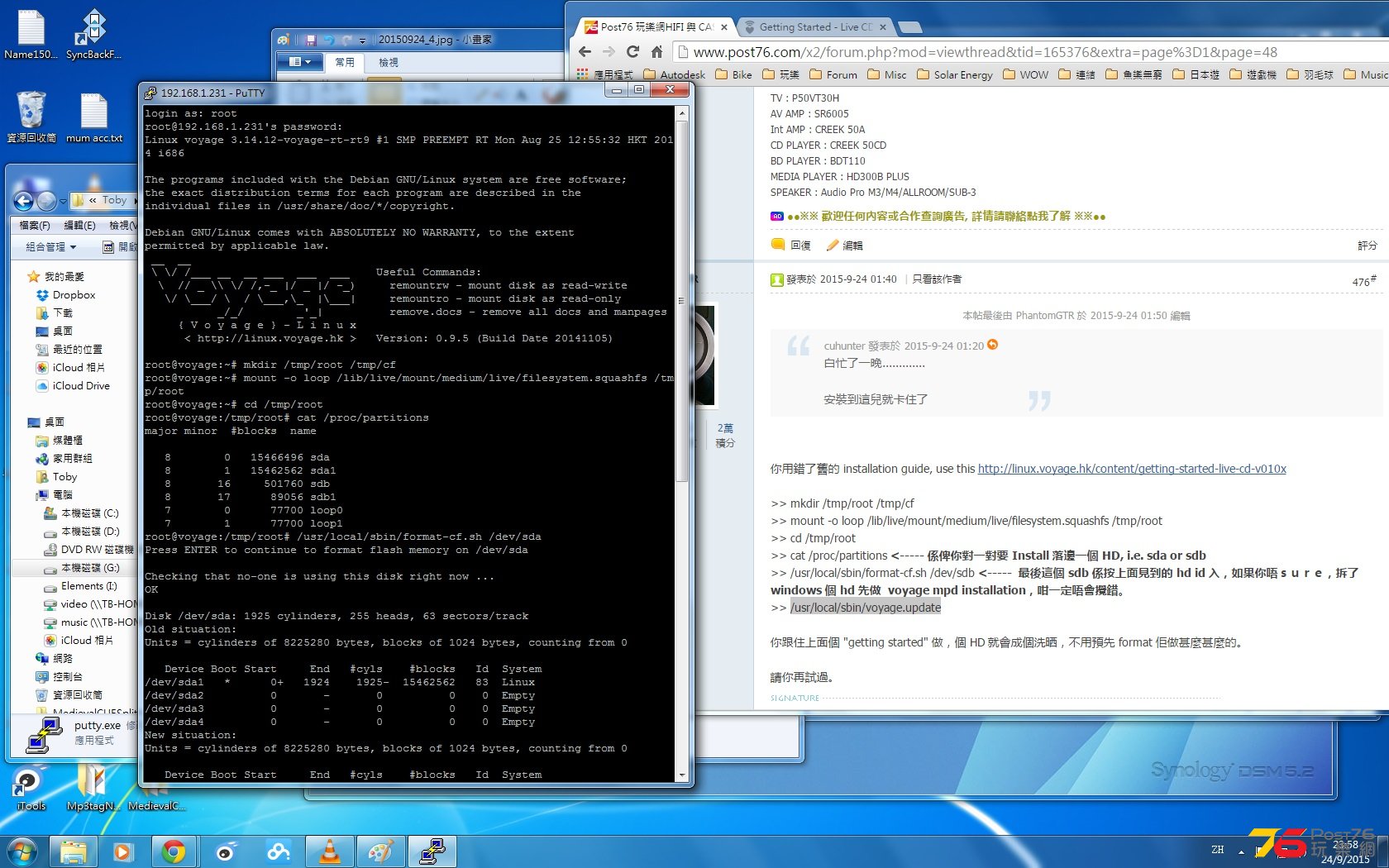Open the Recycle Bin desktop icon
Viewport: 1389px width, 868px height.
point(31,116)
